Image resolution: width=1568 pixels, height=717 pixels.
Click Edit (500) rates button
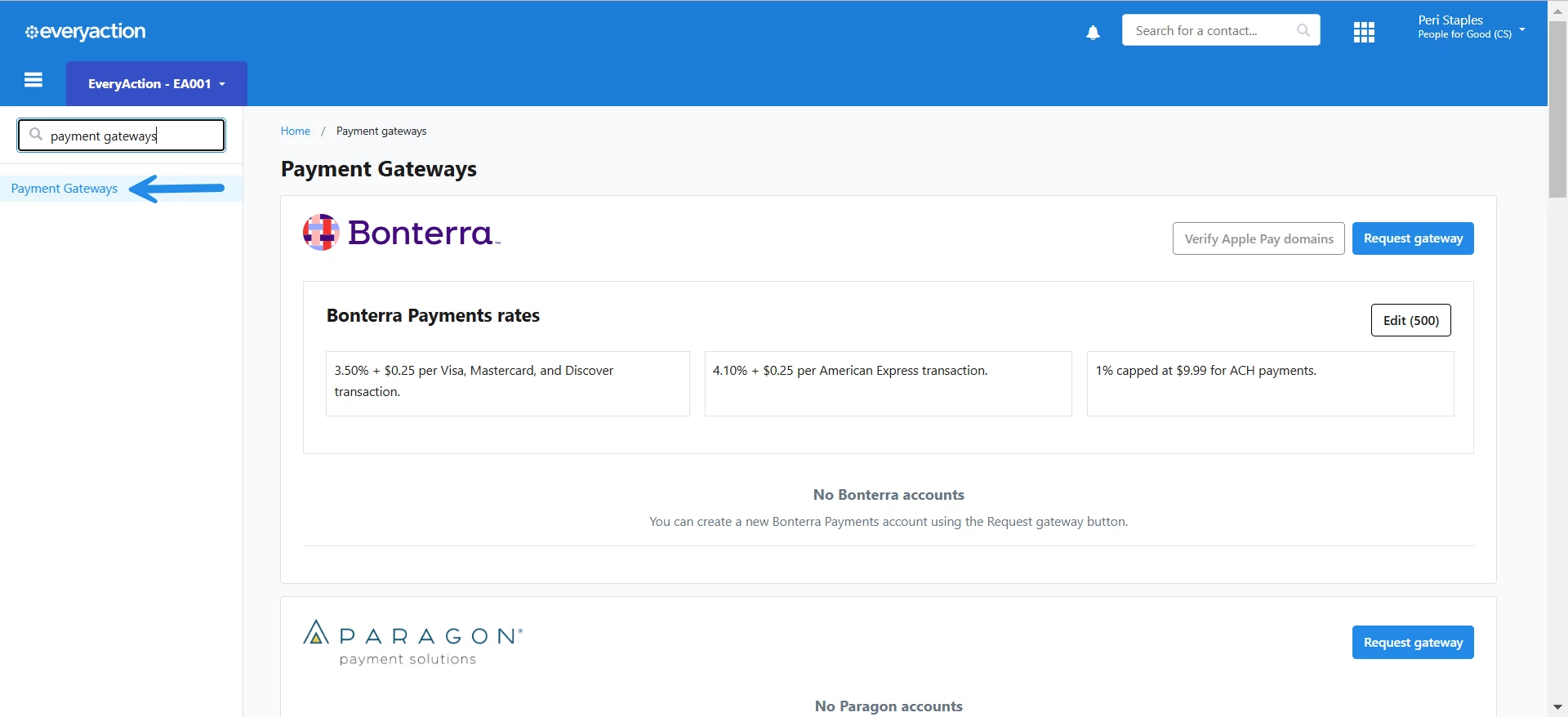(1410, 320)
